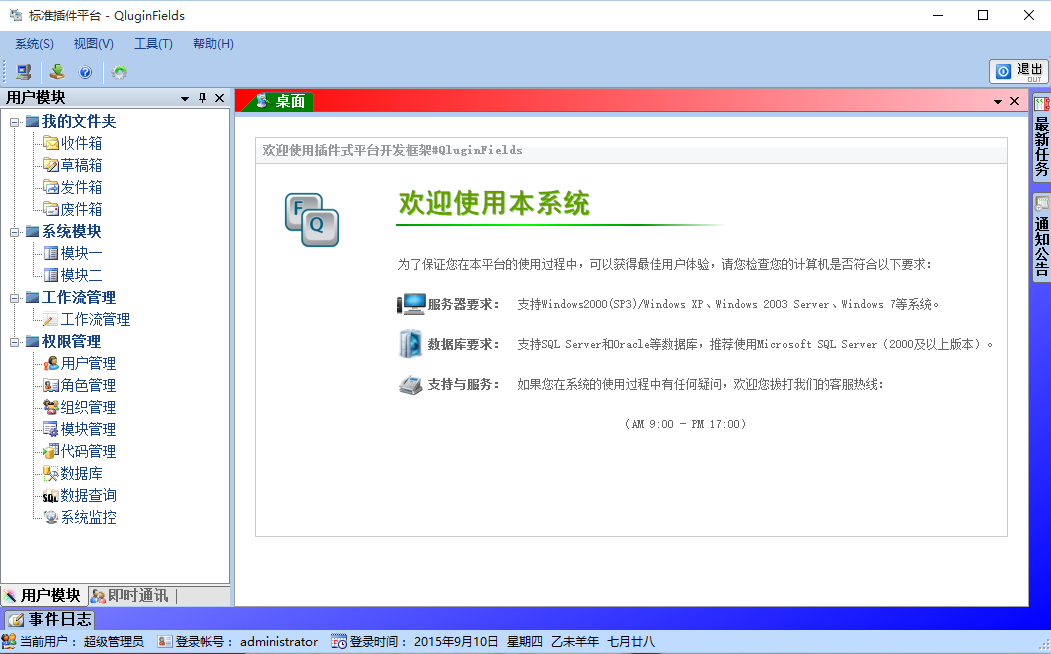Click the 发件箱 outbox folder icon

coord(51,187)
